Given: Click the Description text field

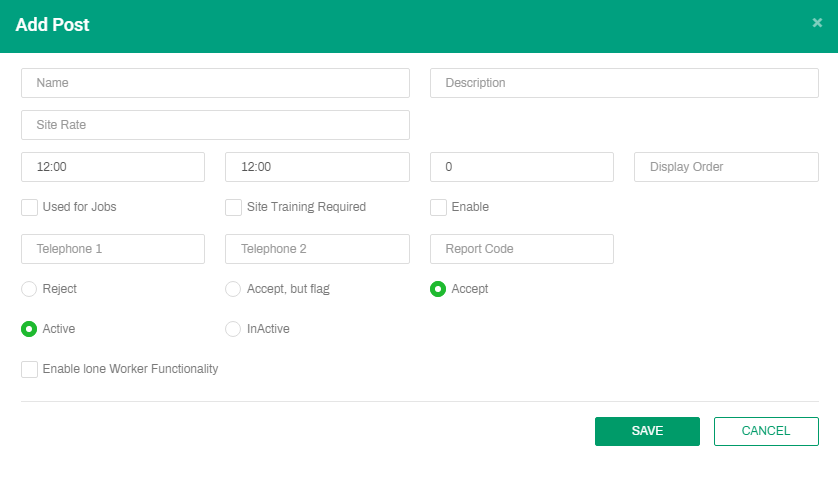Looking at the screenshot, I should (x=624, y=83).
